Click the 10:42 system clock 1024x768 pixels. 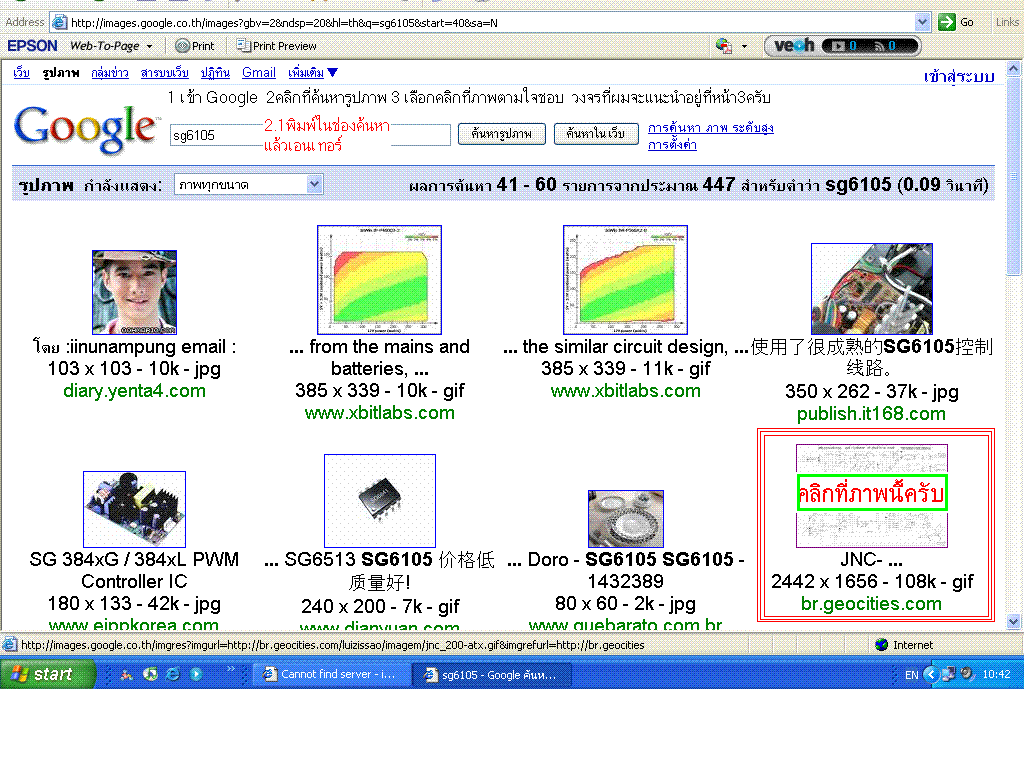pos(996,674)
